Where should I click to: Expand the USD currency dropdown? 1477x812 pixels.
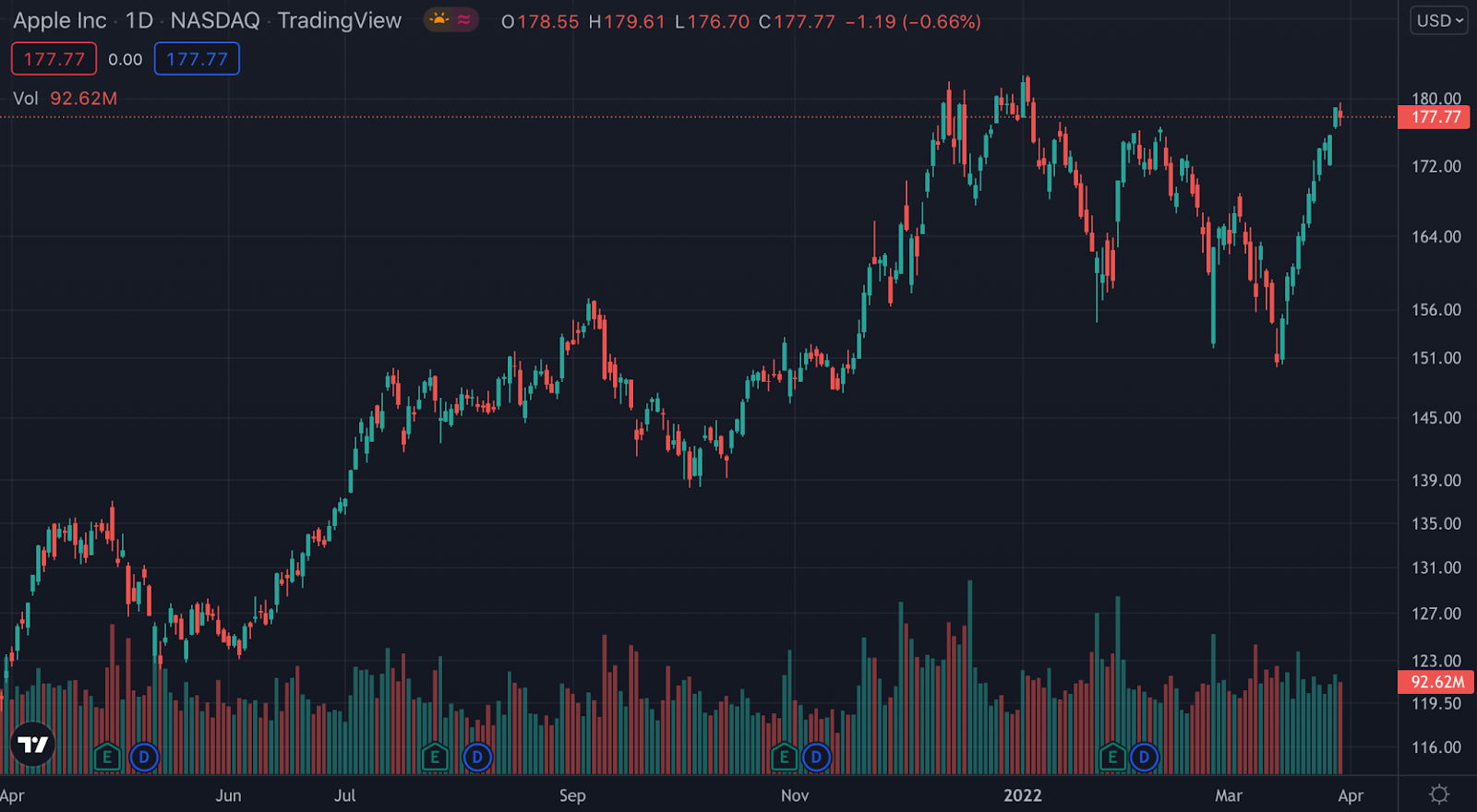pyautogui.click(x=1439, y=20)
